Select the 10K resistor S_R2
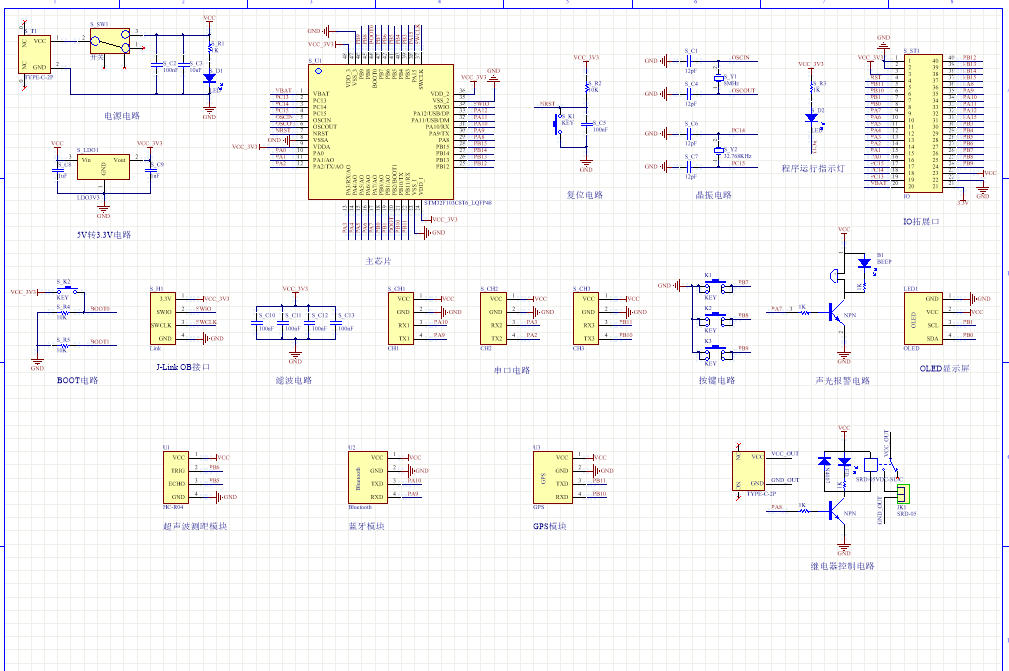Viewport: 1009px width, 671px height. point(587,88)
